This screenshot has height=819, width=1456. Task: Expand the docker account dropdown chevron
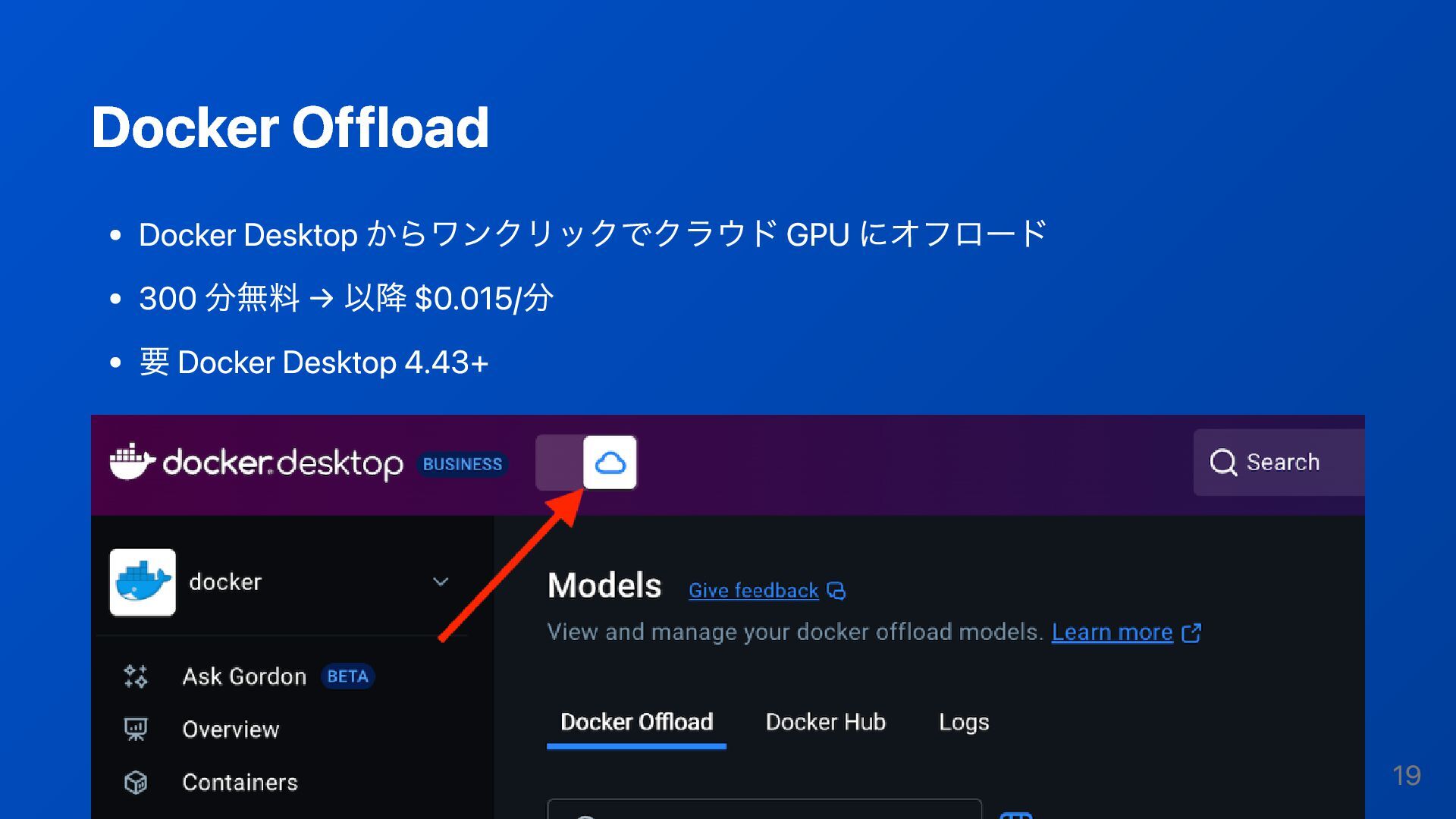(441, 582)
